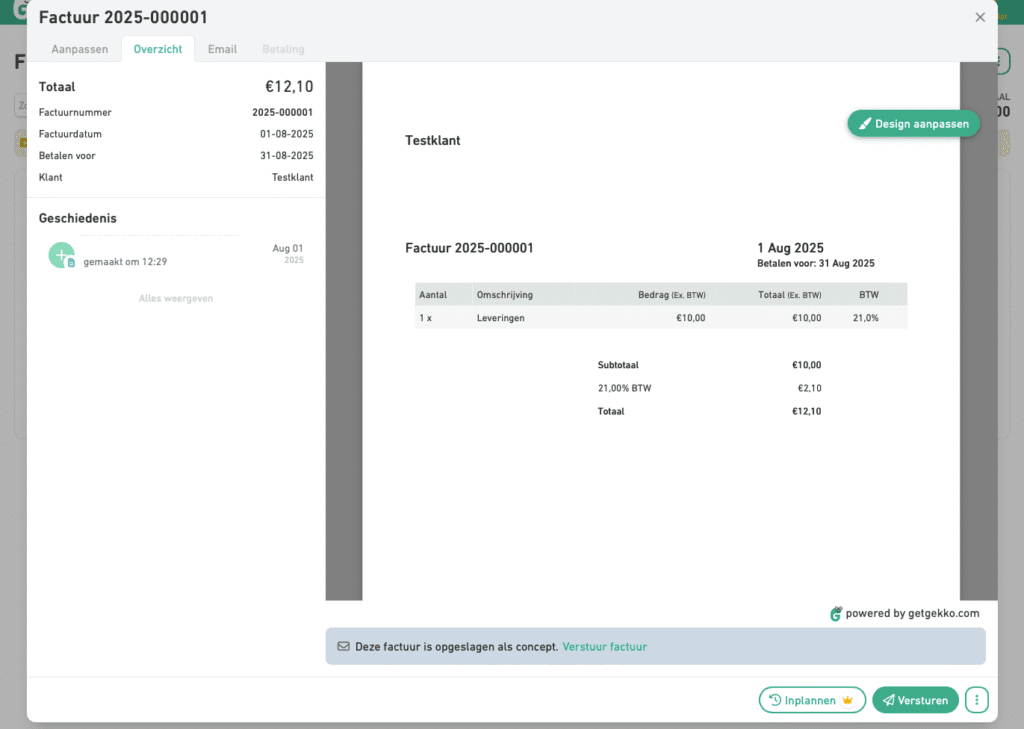Open the powered by getgekko.com link
The width and height of the screenshot is (1024, 729).
(912, 614)
